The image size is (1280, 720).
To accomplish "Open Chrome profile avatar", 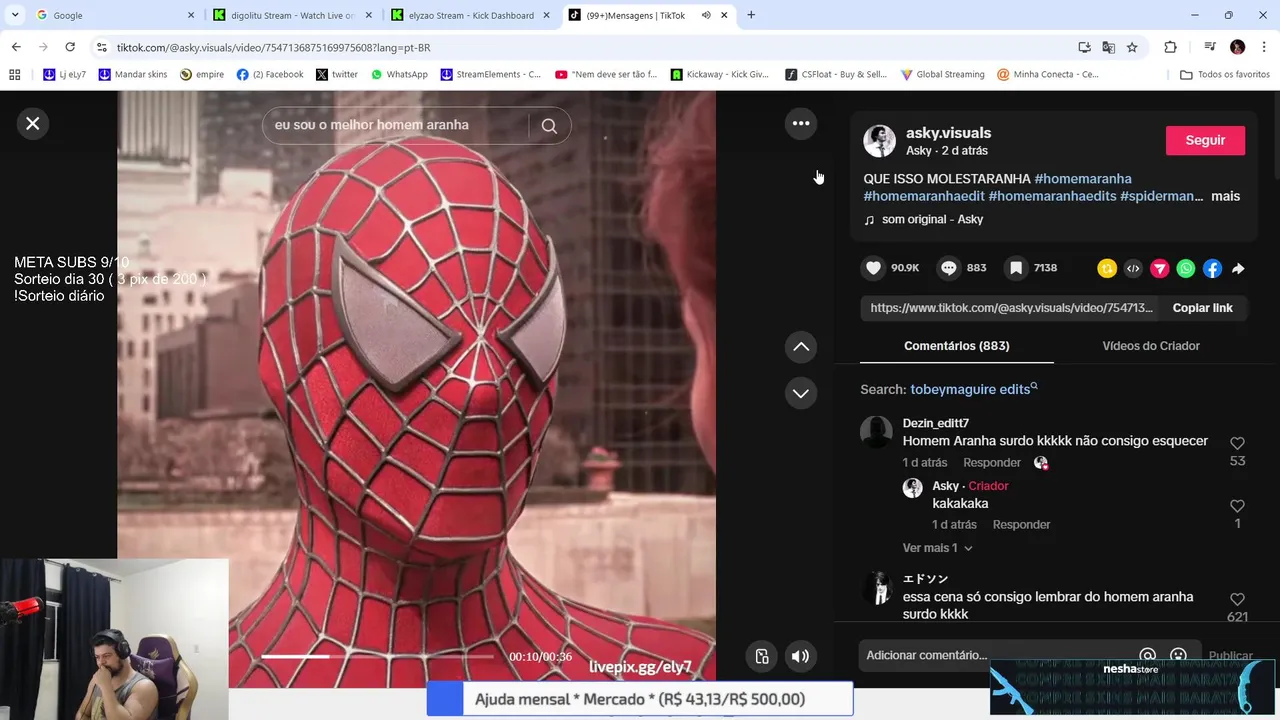I will (1237, 47).
